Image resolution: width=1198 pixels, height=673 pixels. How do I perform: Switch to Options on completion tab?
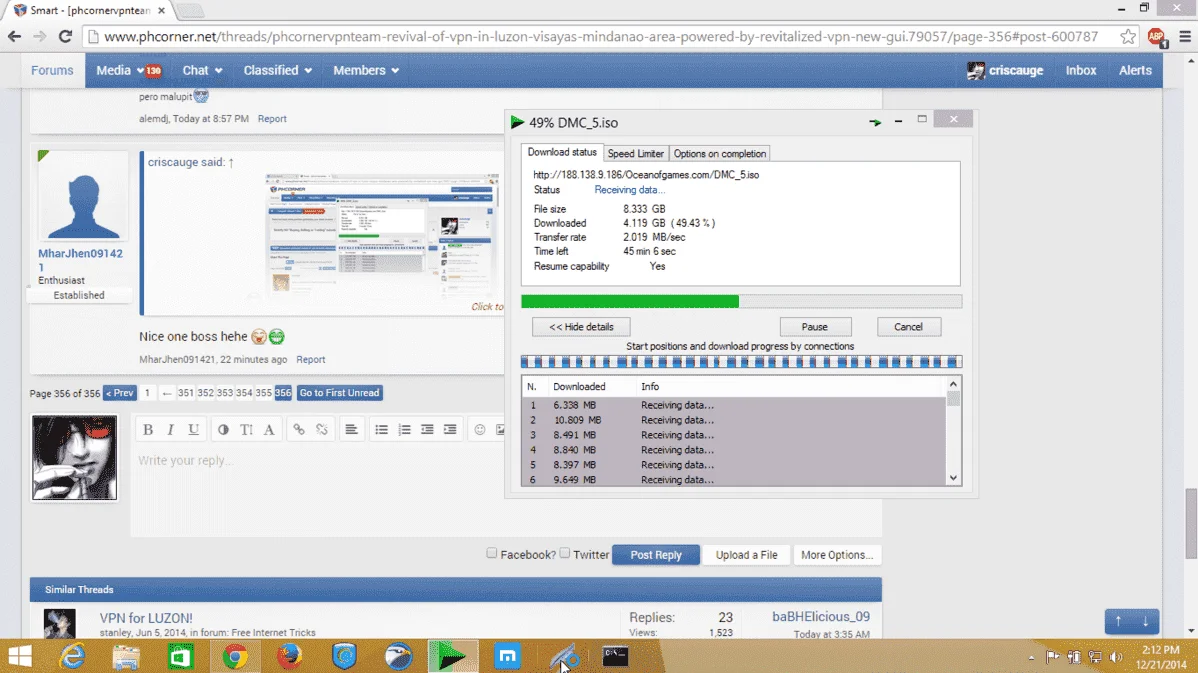(720, 154)
